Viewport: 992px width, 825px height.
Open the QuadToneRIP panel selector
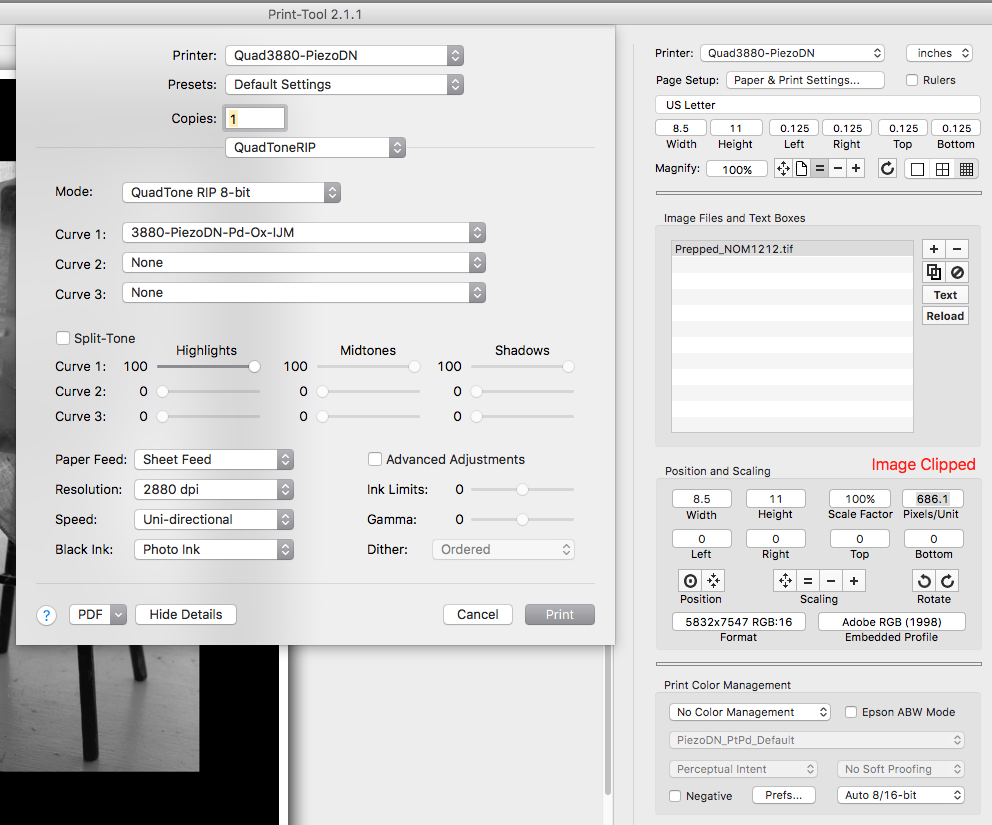pyautogui.click(x=315, y=148)
